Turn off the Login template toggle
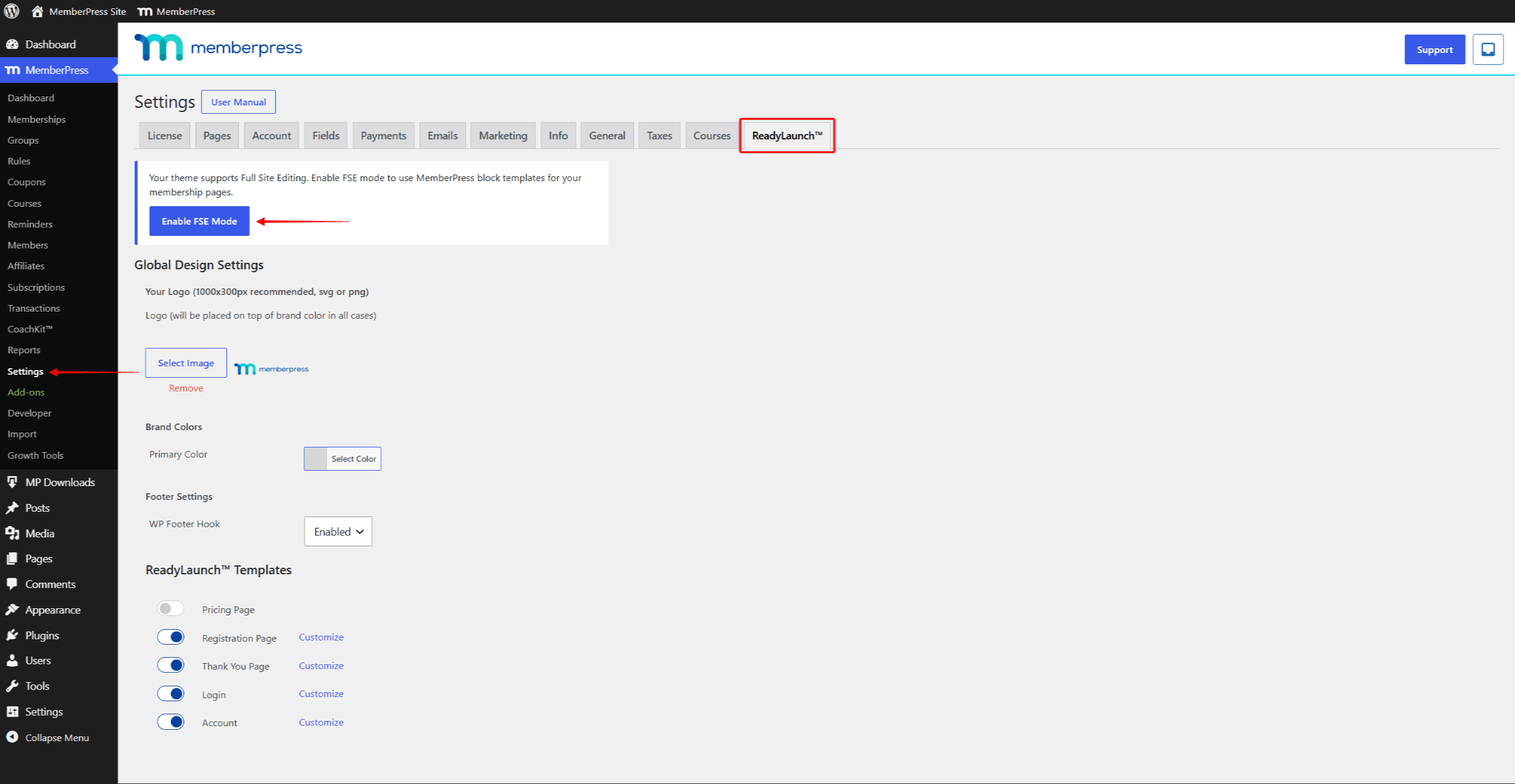This screenshot has width=1515, height=784. click(171, 693)
